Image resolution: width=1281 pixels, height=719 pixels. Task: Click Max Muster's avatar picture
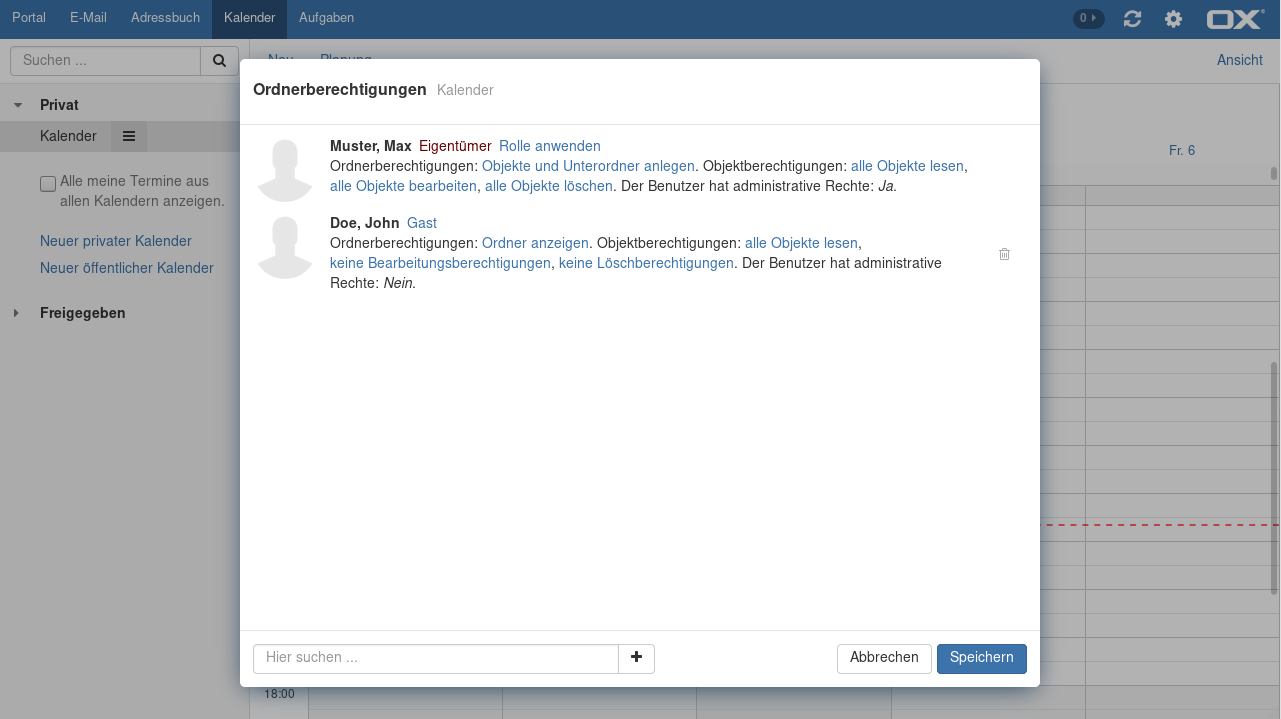click(285, 170)
